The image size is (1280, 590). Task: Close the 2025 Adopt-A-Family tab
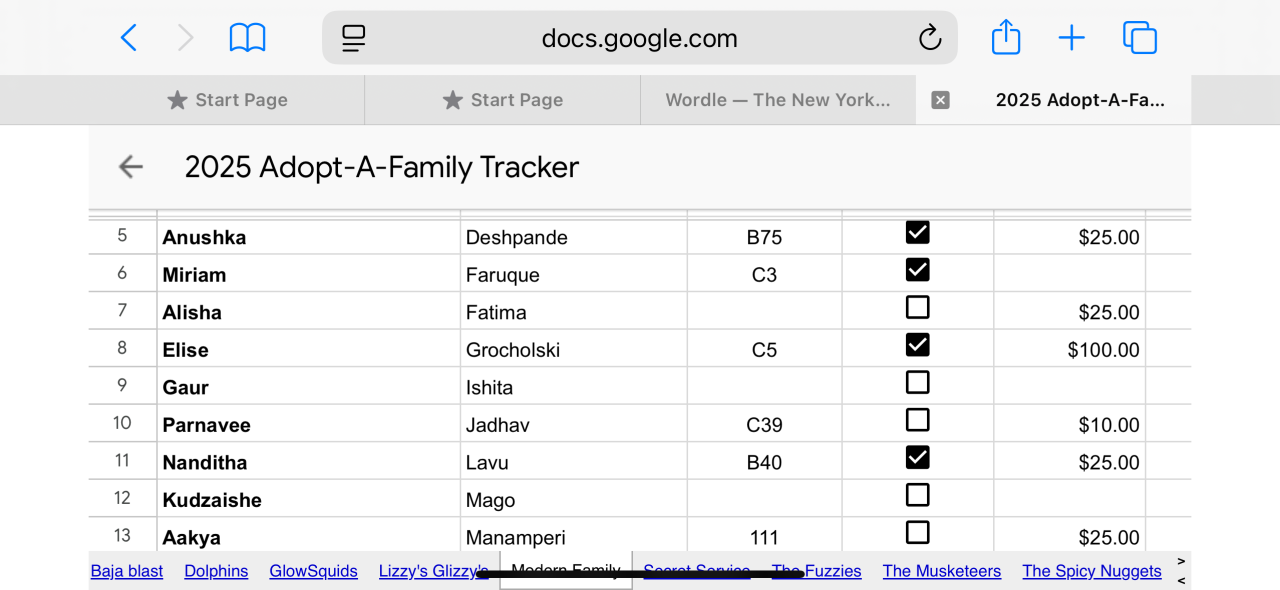pos(940,100)
